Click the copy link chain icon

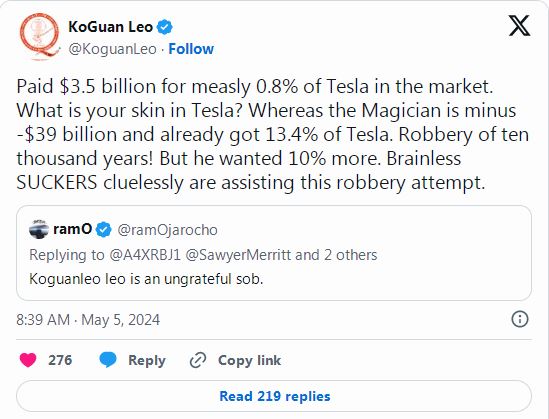198,360
